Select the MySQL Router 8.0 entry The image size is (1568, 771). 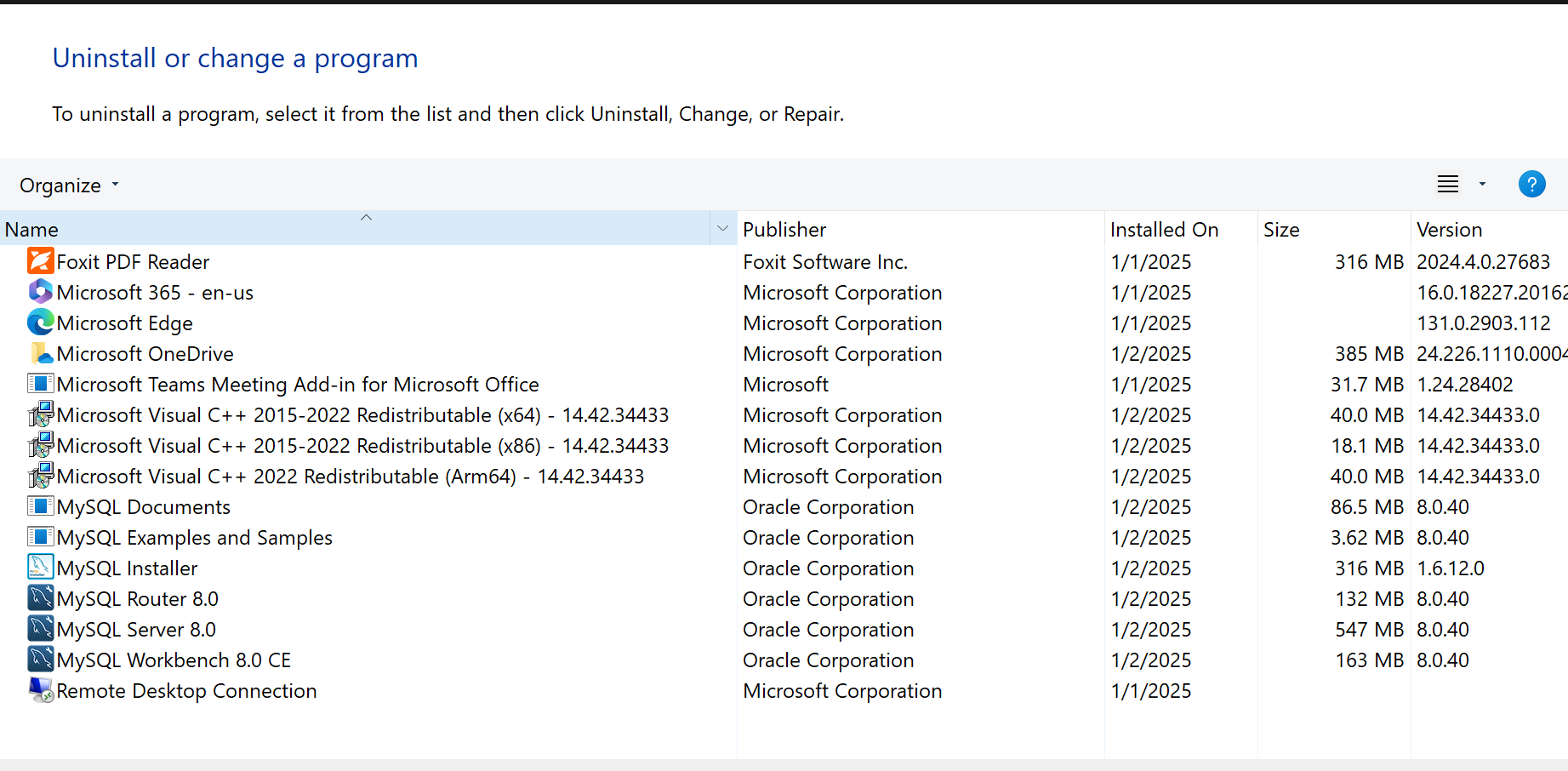138,599
